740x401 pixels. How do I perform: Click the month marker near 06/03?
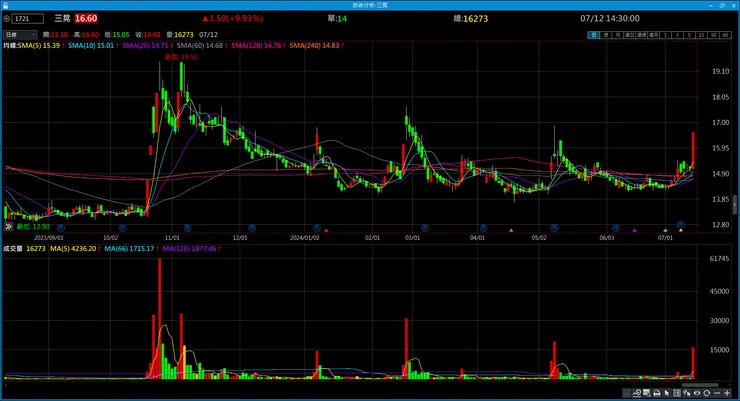coord(616,228)
